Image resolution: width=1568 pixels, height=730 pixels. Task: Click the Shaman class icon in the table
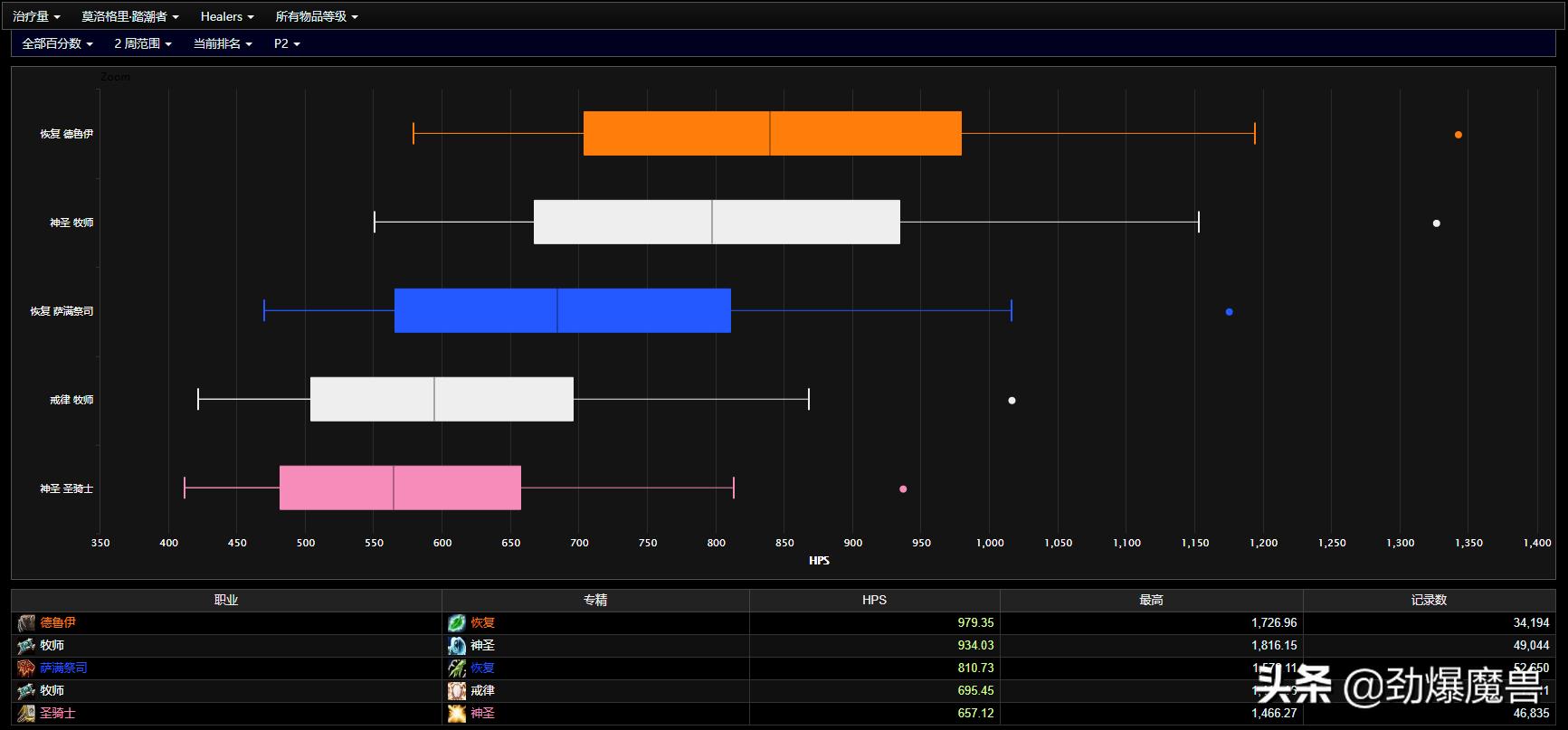tap(26, 668)
